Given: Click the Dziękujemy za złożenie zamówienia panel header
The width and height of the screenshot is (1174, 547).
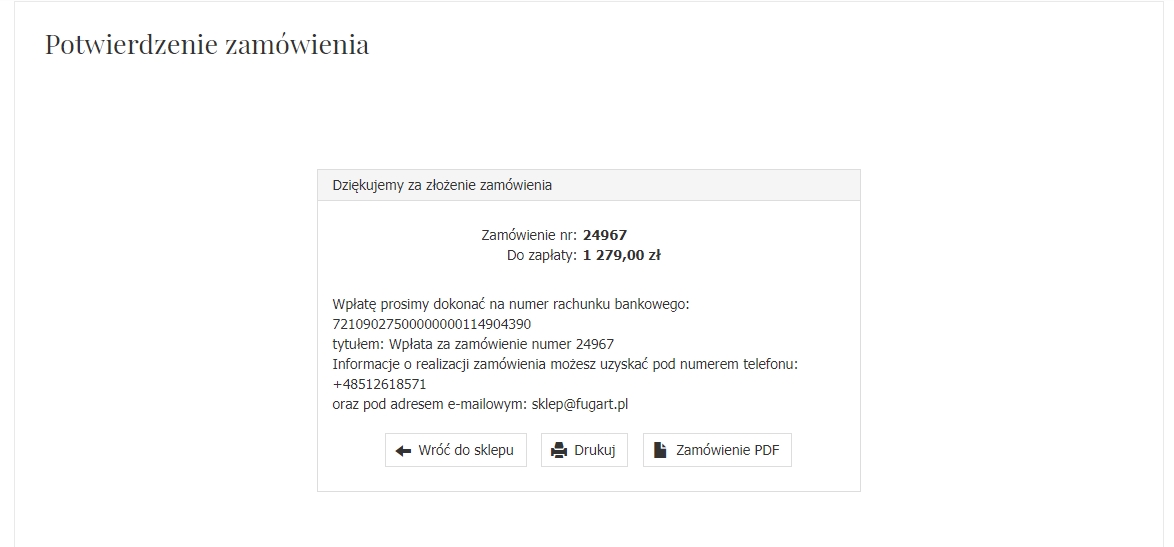Looking at the screenshot, I should [442, 185].
